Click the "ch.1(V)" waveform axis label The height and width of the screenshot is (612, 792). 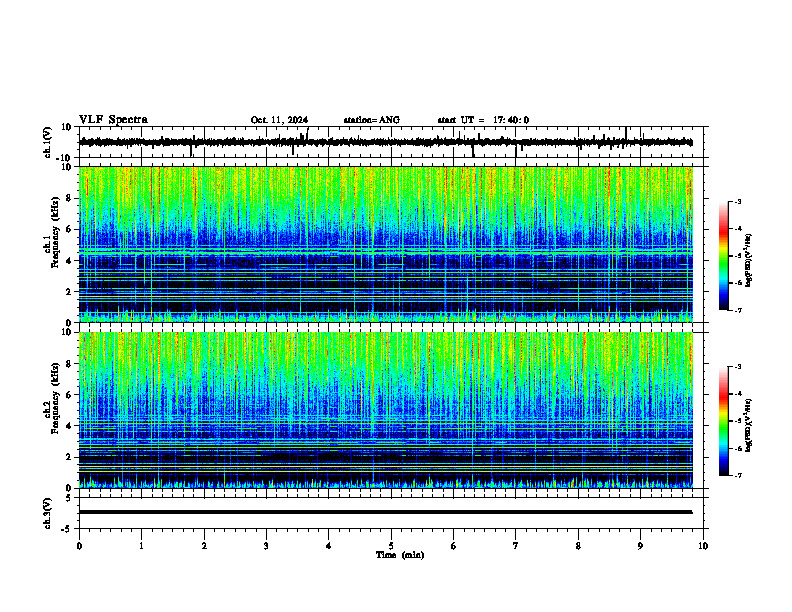tap(48, 142)
